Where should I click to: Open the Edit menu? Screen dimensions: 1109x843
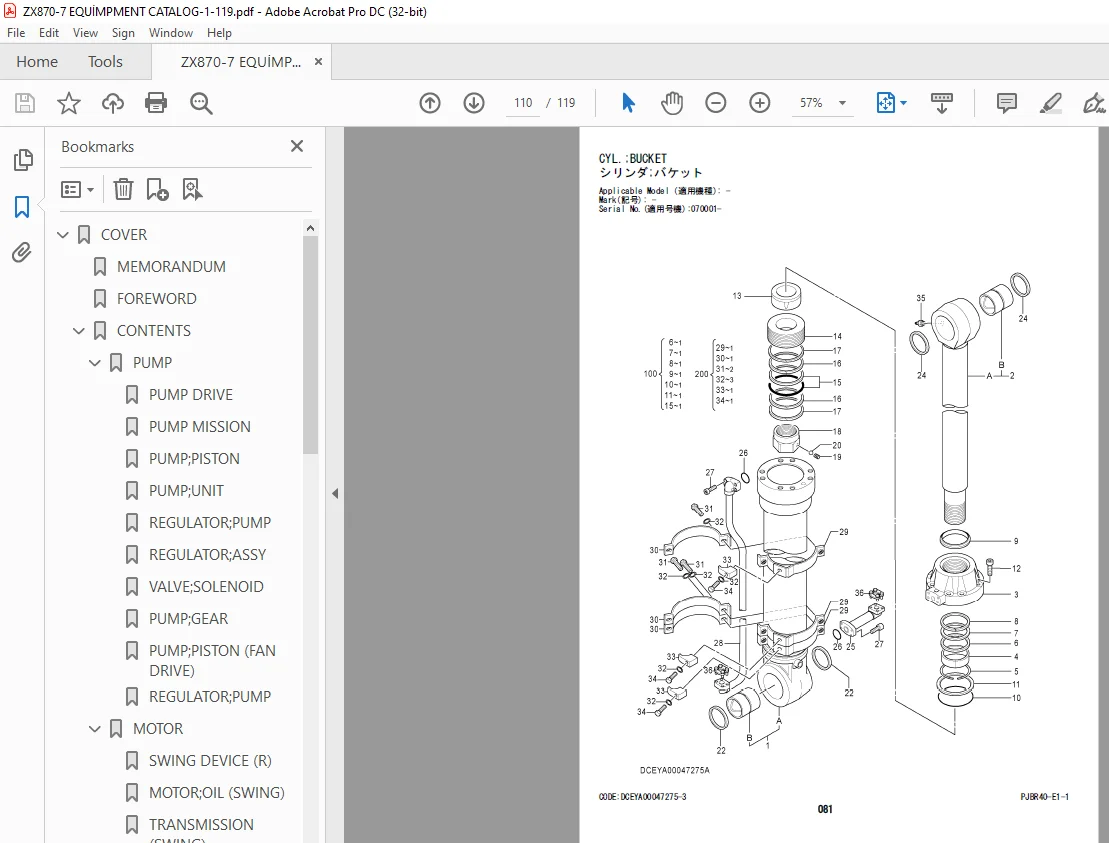click(x=49, y=33)
